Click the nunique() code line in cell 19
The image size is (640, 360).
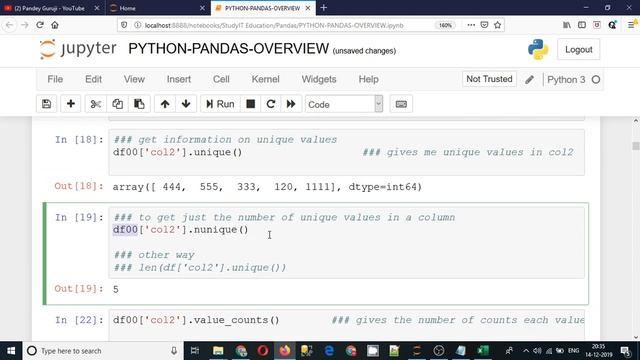click(x=180, y=230)
